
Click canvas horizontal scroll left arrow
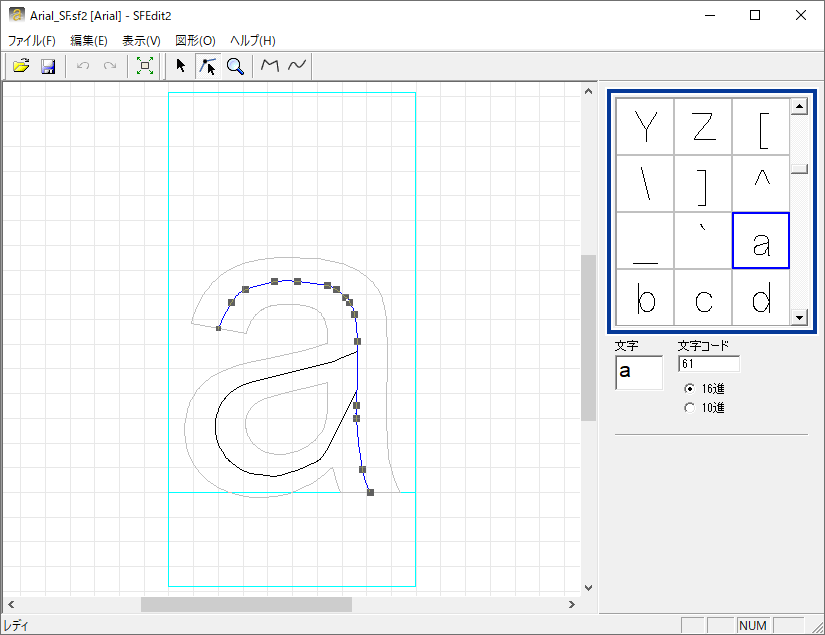(11, 604)
